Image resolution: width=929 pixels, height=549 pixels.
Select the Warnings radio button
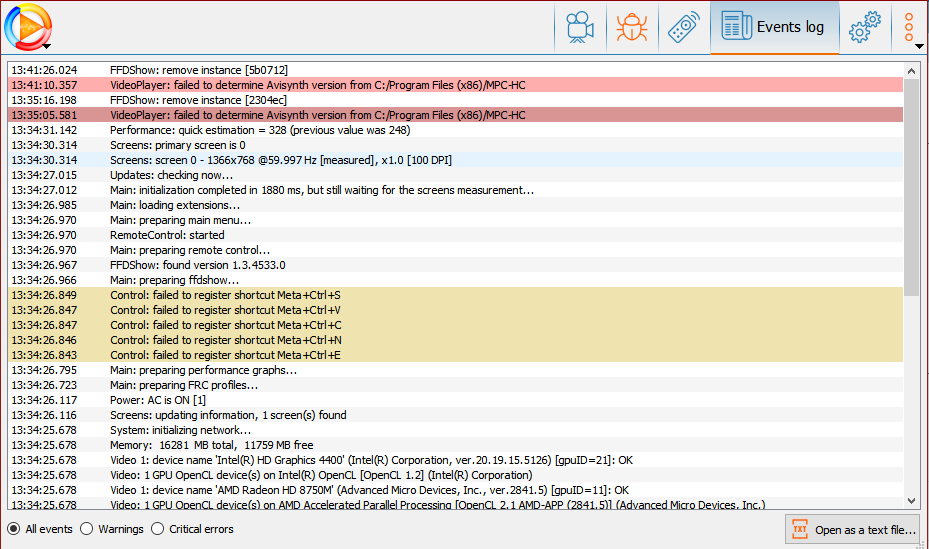click(112, 529)
